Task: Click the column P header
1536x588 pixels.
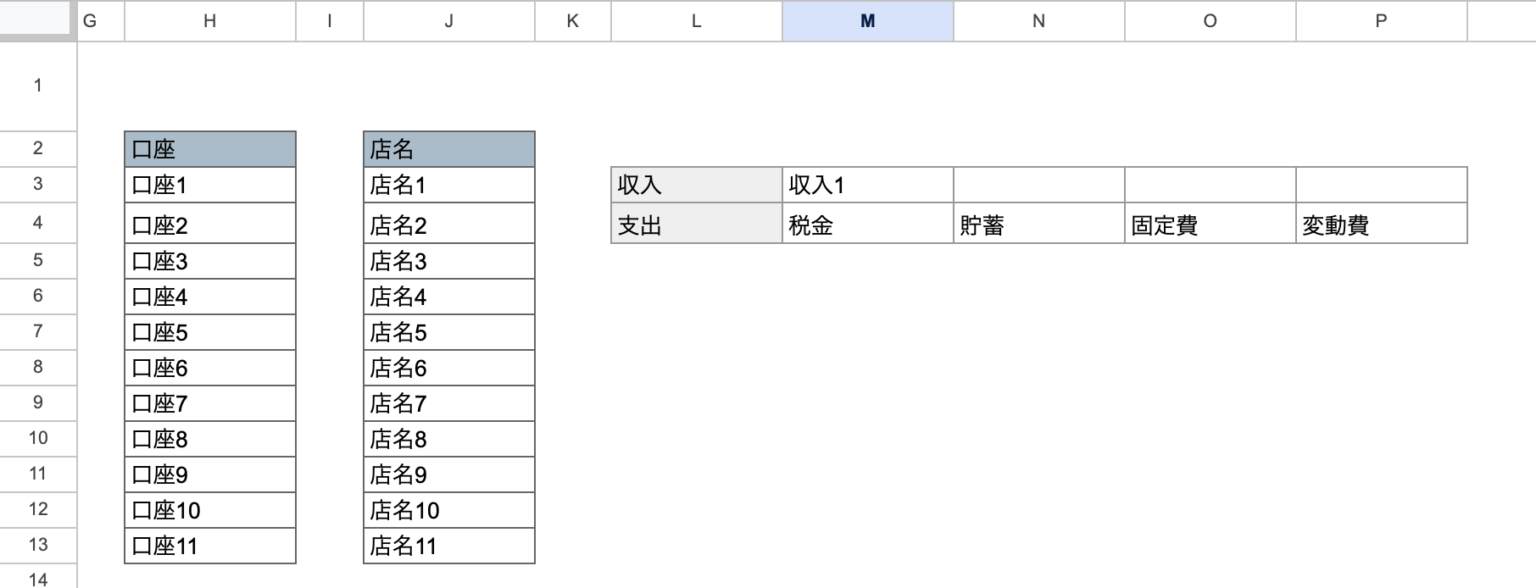Action: (x=1381, y=21)
